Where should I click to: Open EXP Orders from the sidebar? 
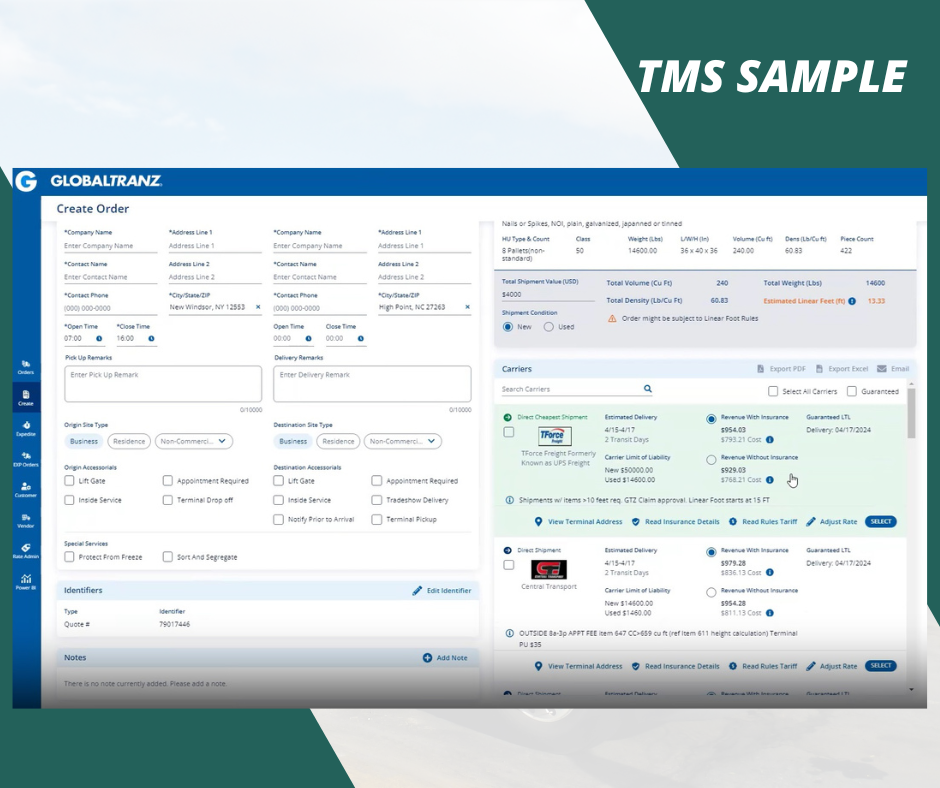point(26,459)
